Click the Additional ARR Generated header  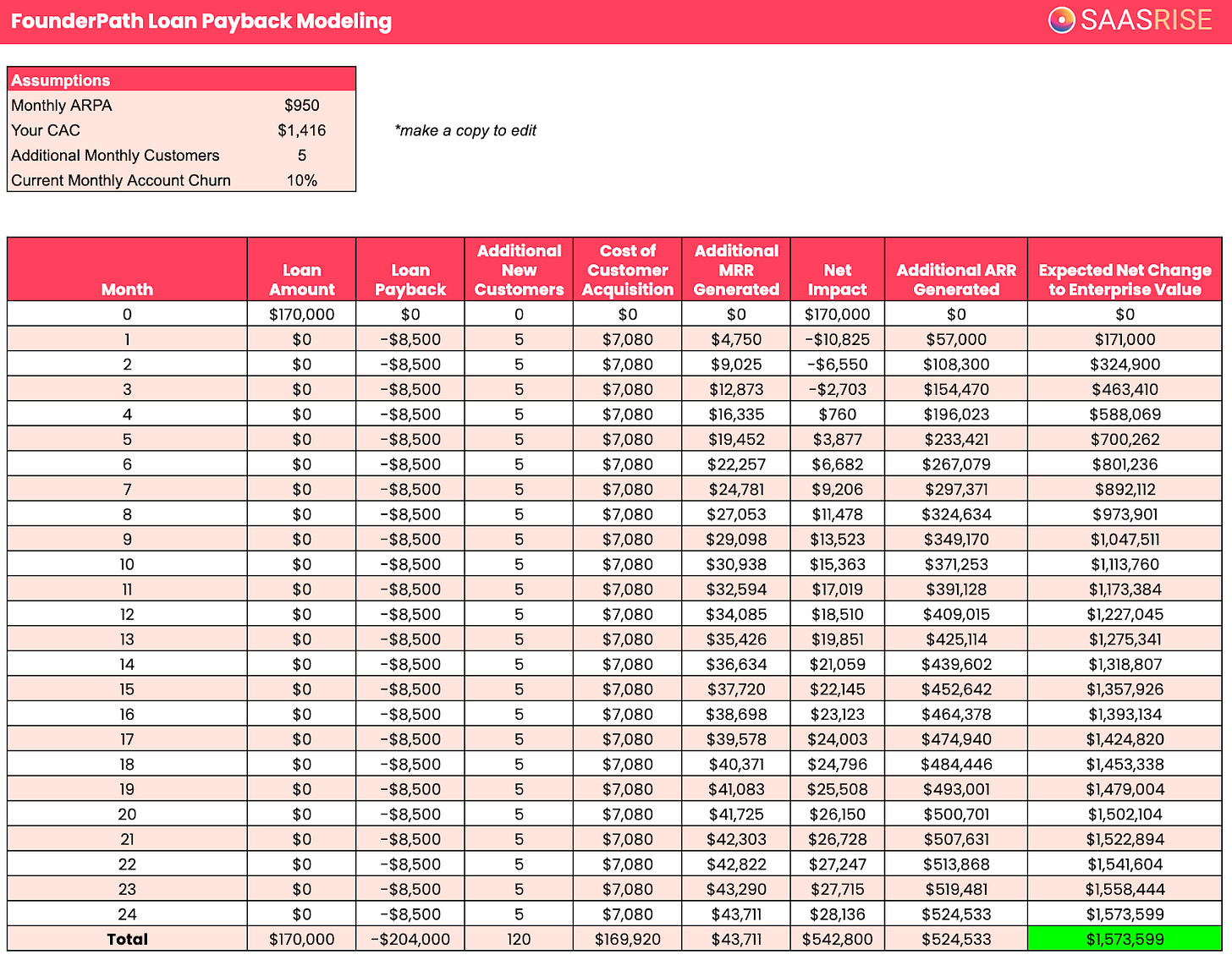tap(956, 270)
